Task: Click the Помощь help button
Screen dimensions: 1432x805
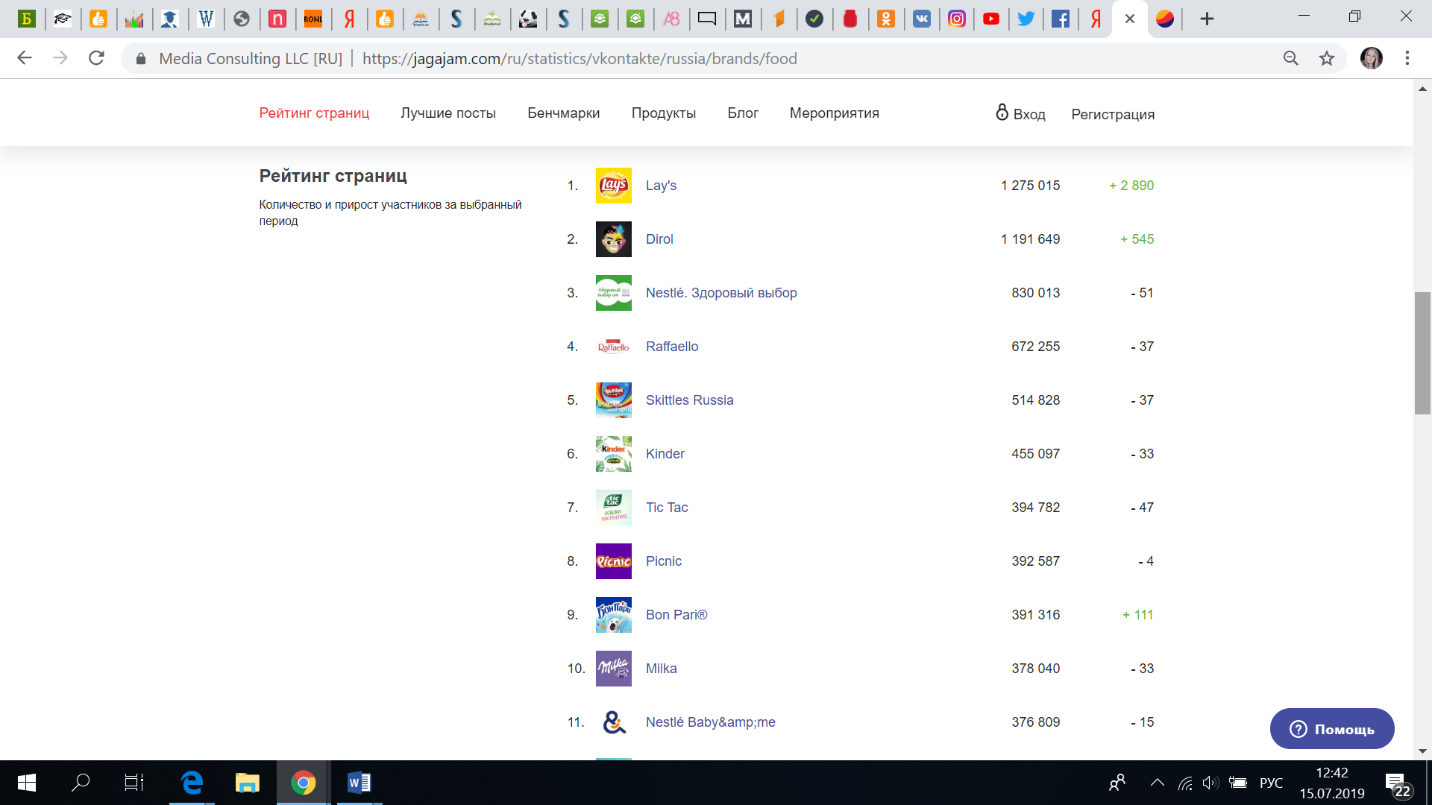Action: tap(1332, 729)
